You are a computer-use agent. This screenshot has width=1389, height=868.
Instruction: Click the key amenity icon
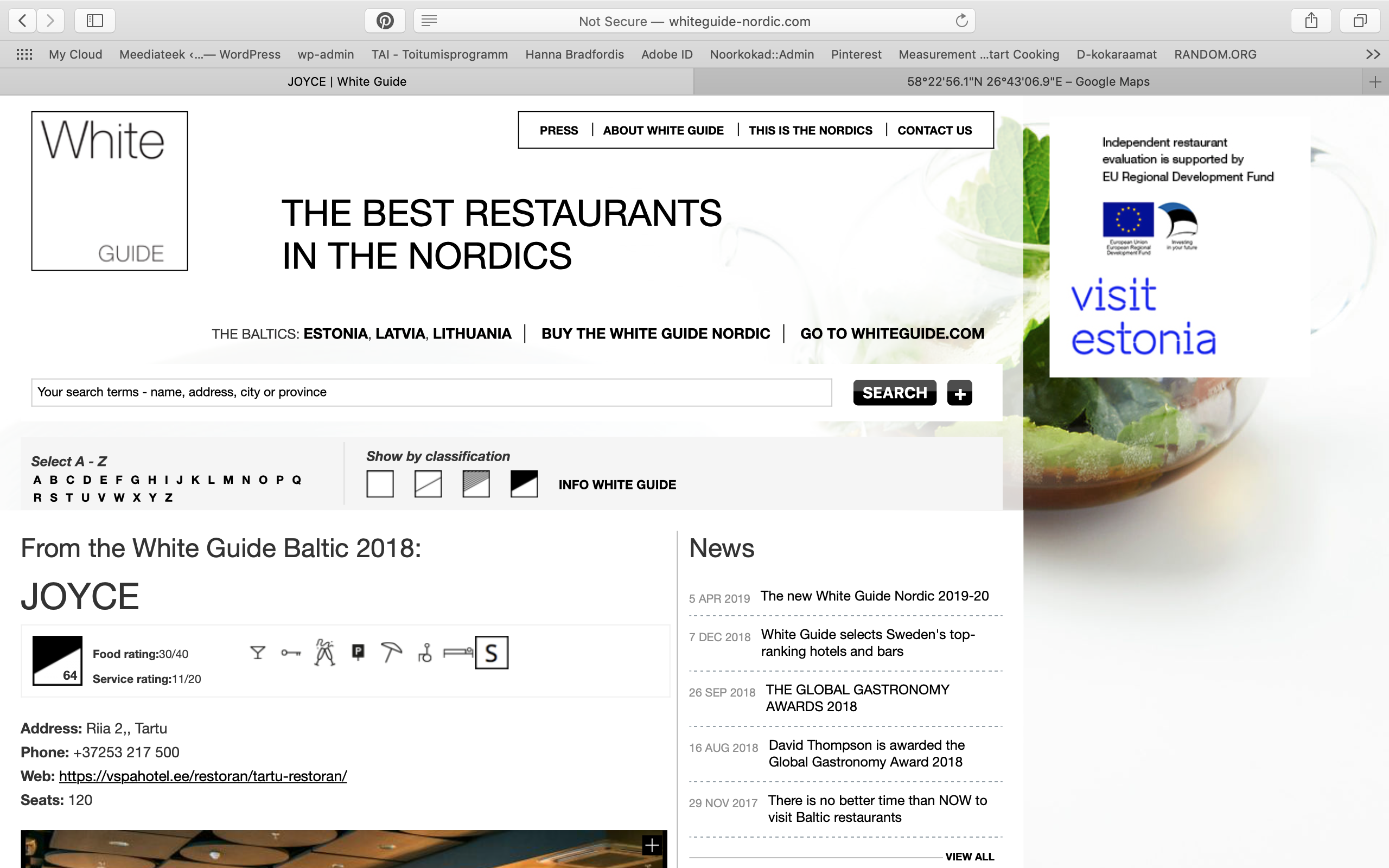click(291, 653)
